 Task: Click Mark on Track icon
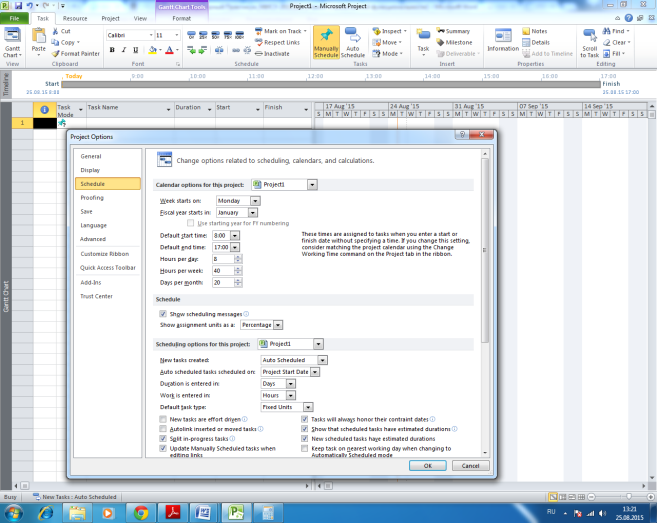pyautogui.click(x=259, y=31)
